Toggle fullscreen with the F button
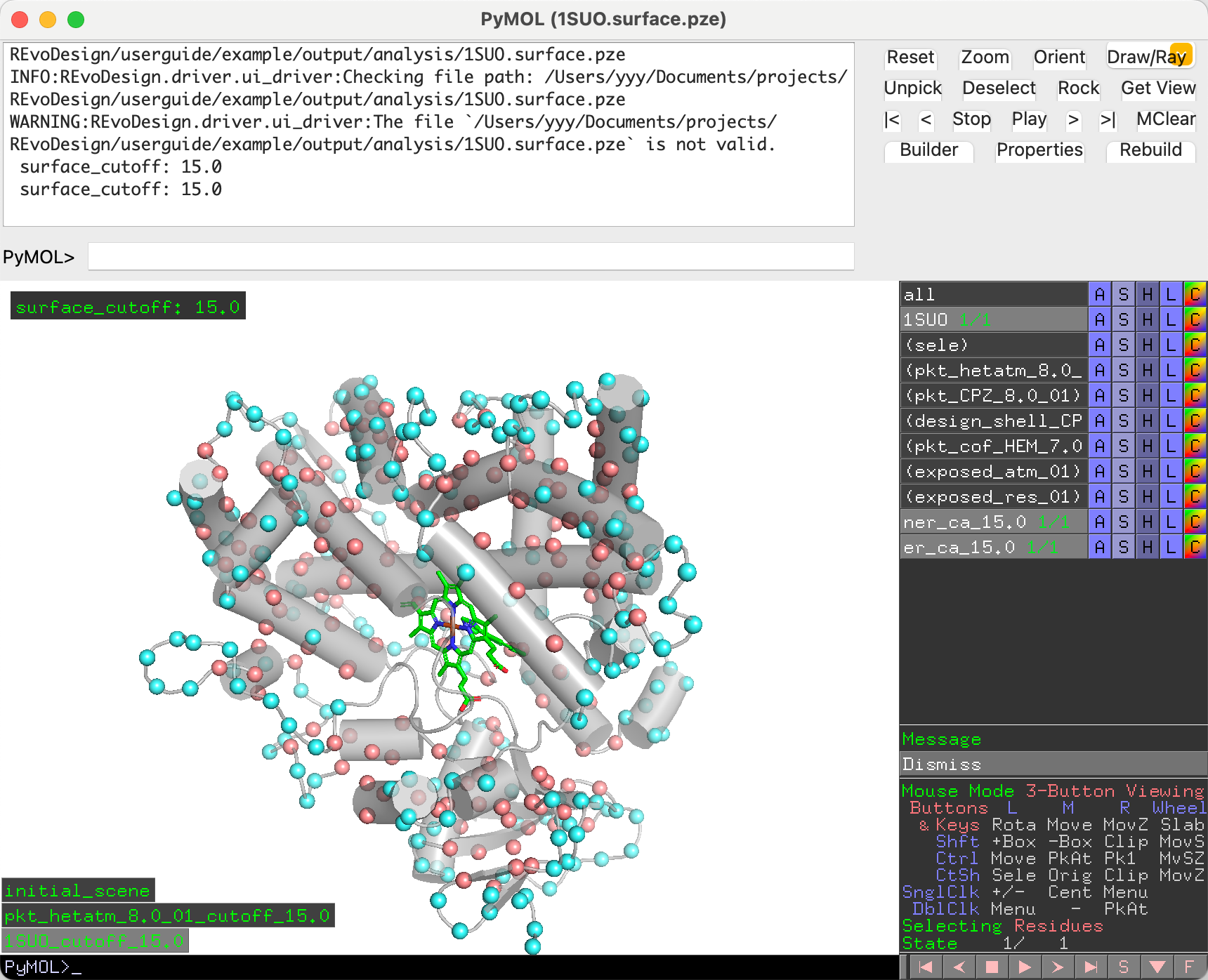 tap(1189, 967)
